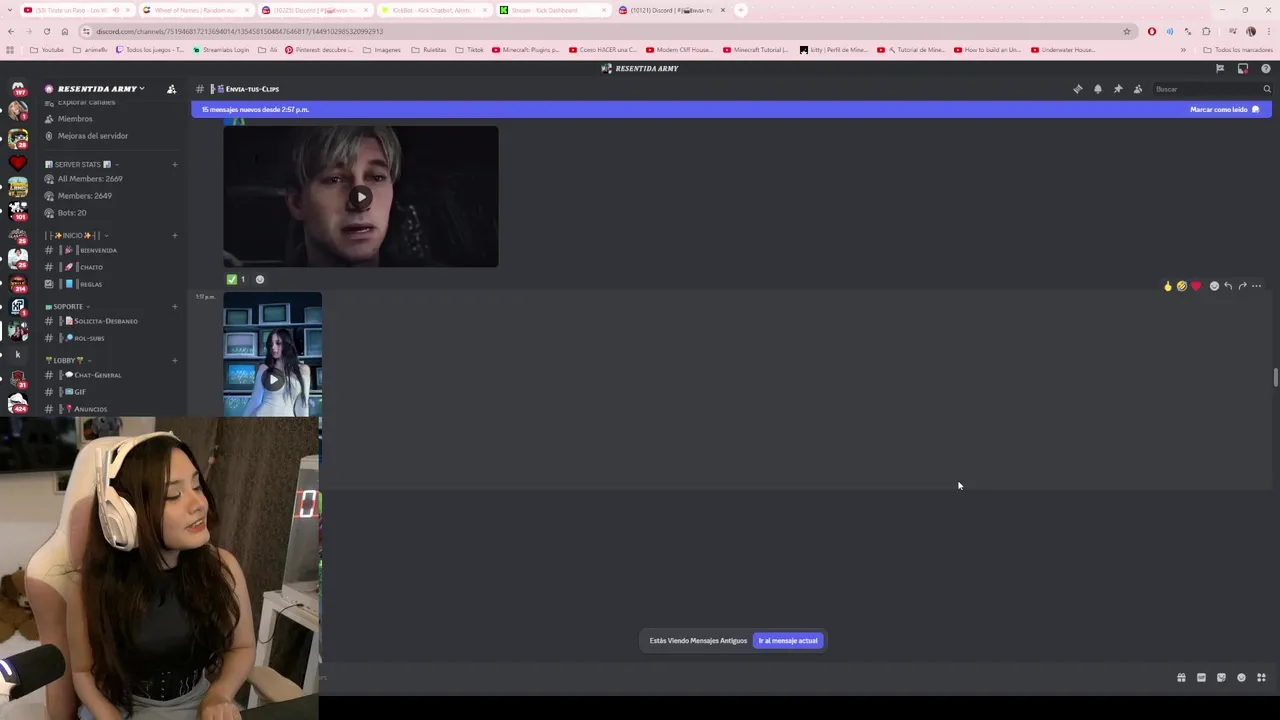Screen dimensions: 1280x720
Task: Add channel to LOBBY category with plus
Action: click(x=175, y=360)
